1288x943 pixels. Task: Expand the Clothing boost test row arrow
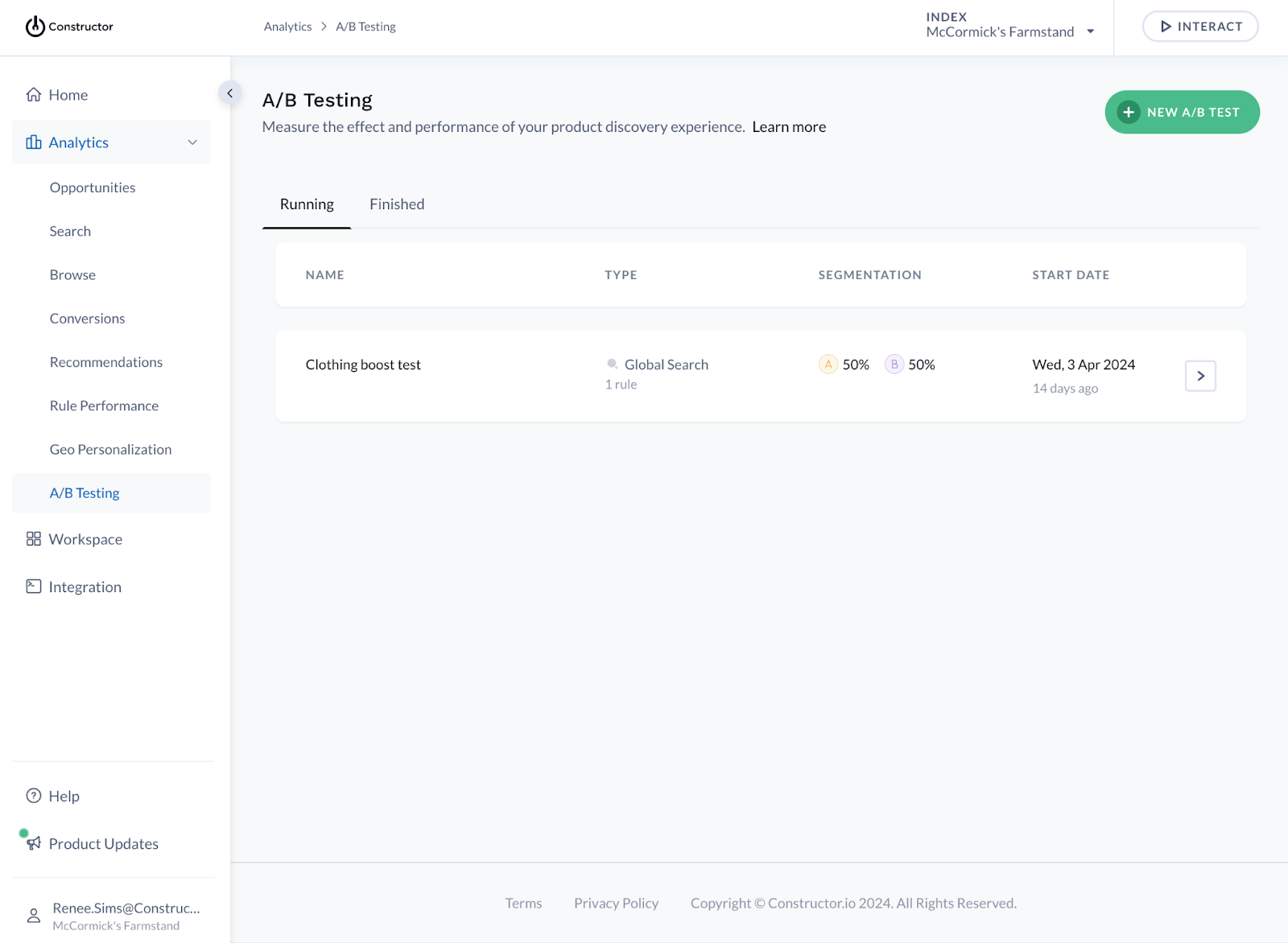click(1200, 376)
